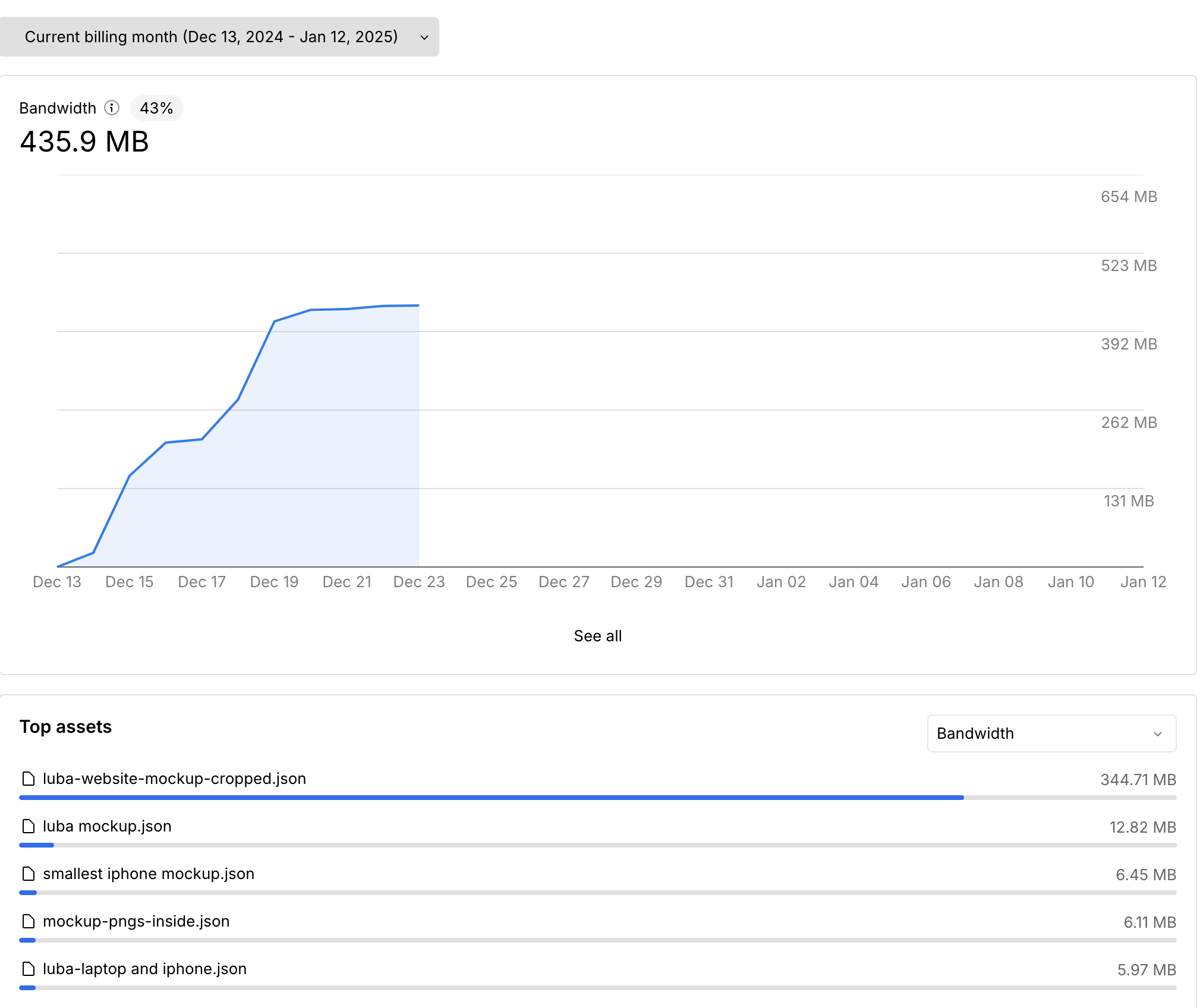Screen dimensions: 1203x1008
Task: Open the billing month period dropdown
Action: (219, 37)
